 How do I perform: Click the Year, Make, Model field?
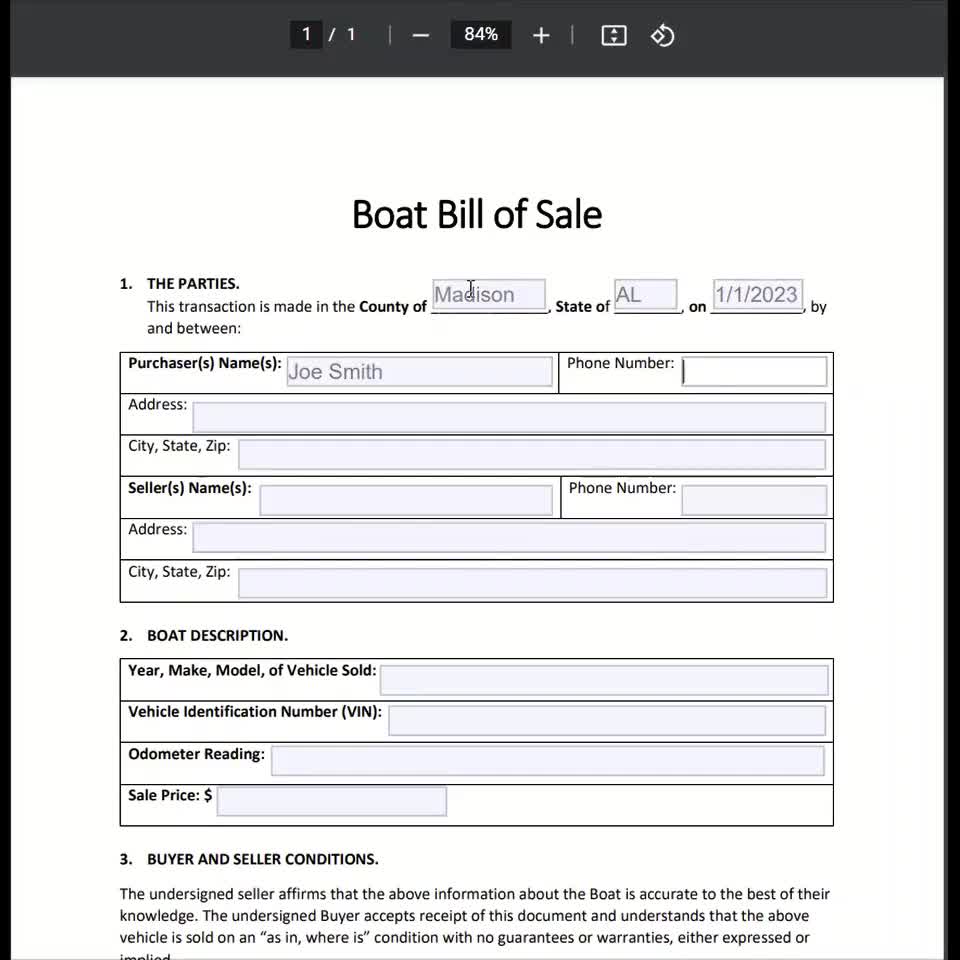604,679
